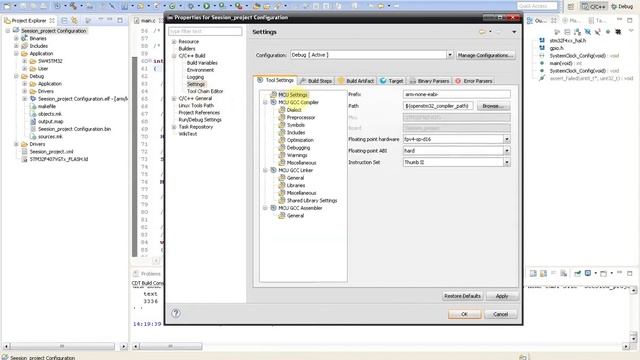This screenshot has width=640, height=360.
Task: Click the OK button
Action: pyautogui.click(x=464, y=314)
